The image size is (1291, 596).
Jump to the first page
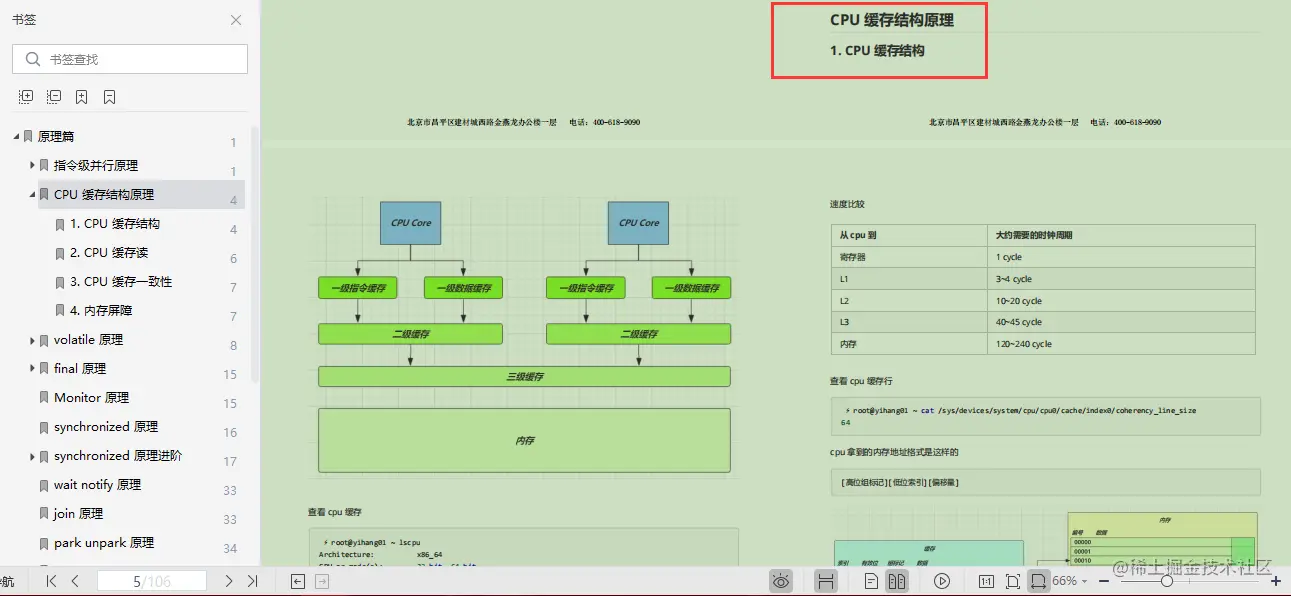(x=51, y=581)
